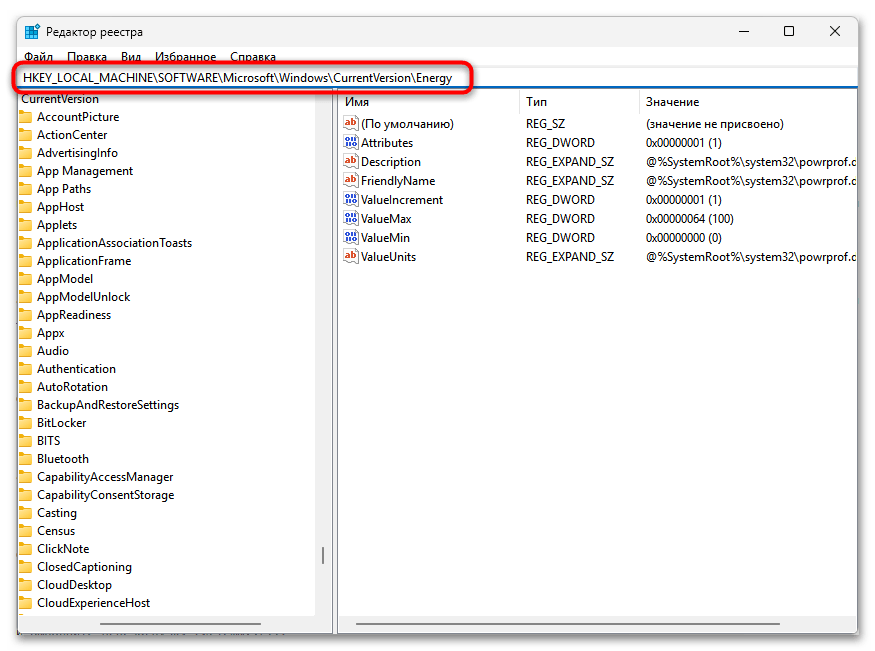Select the CapabilityConsentStorage key
The width and height of the screenshot is (875, 651).
point(105,495)
